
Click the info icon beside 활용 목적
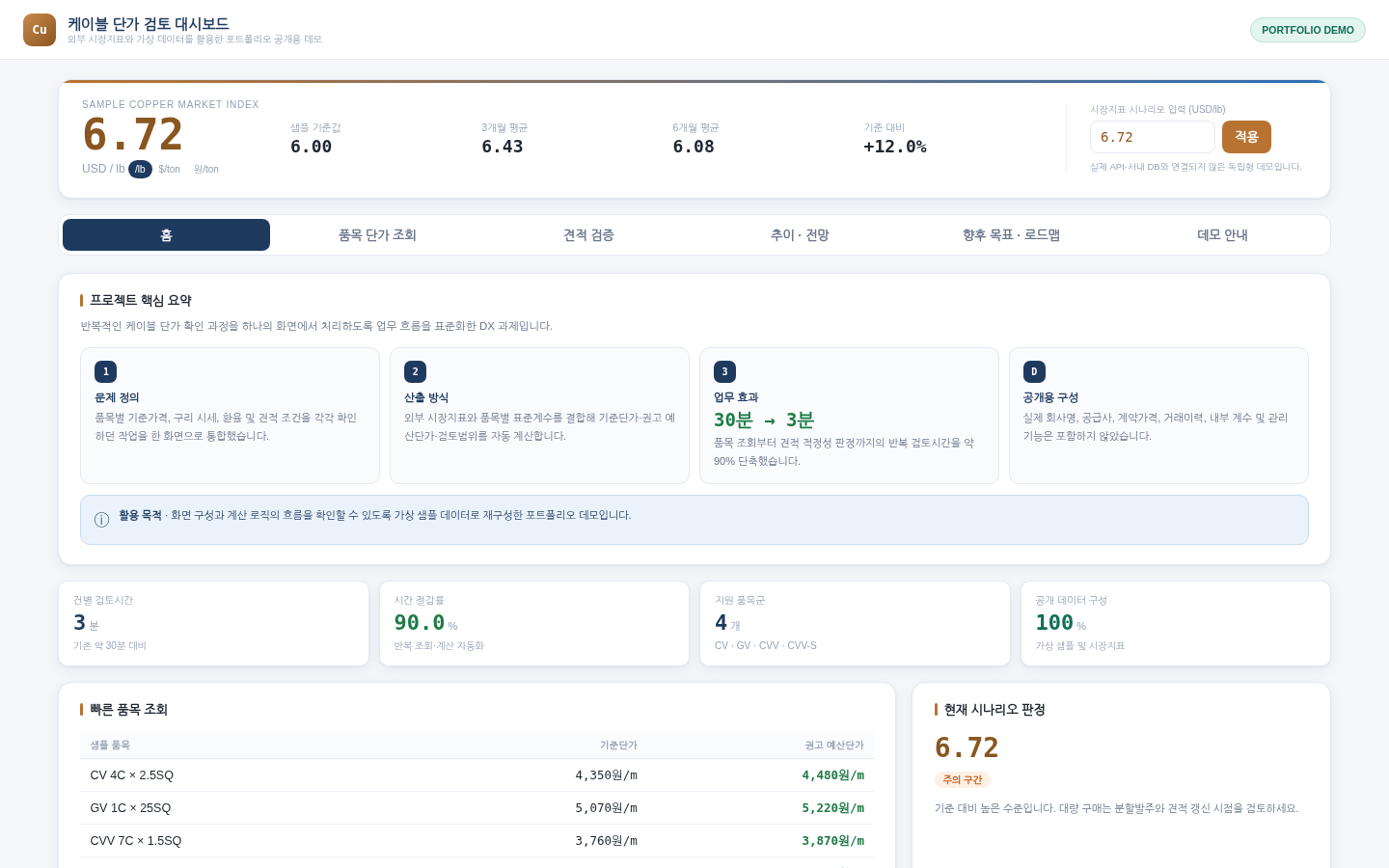(101, 520)
